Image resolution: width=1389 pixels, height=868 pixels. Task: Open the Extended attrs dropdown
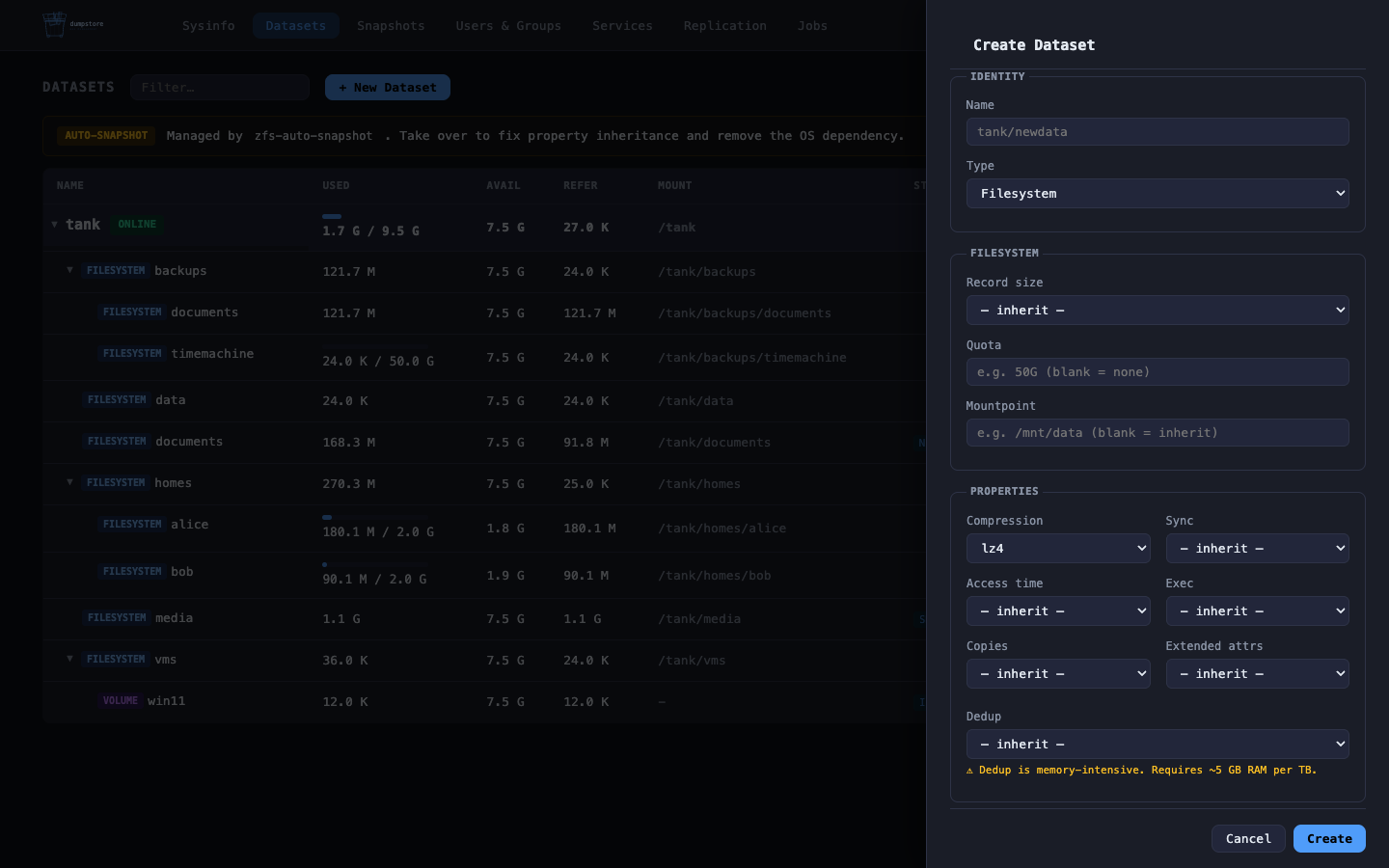[1258, 673]
